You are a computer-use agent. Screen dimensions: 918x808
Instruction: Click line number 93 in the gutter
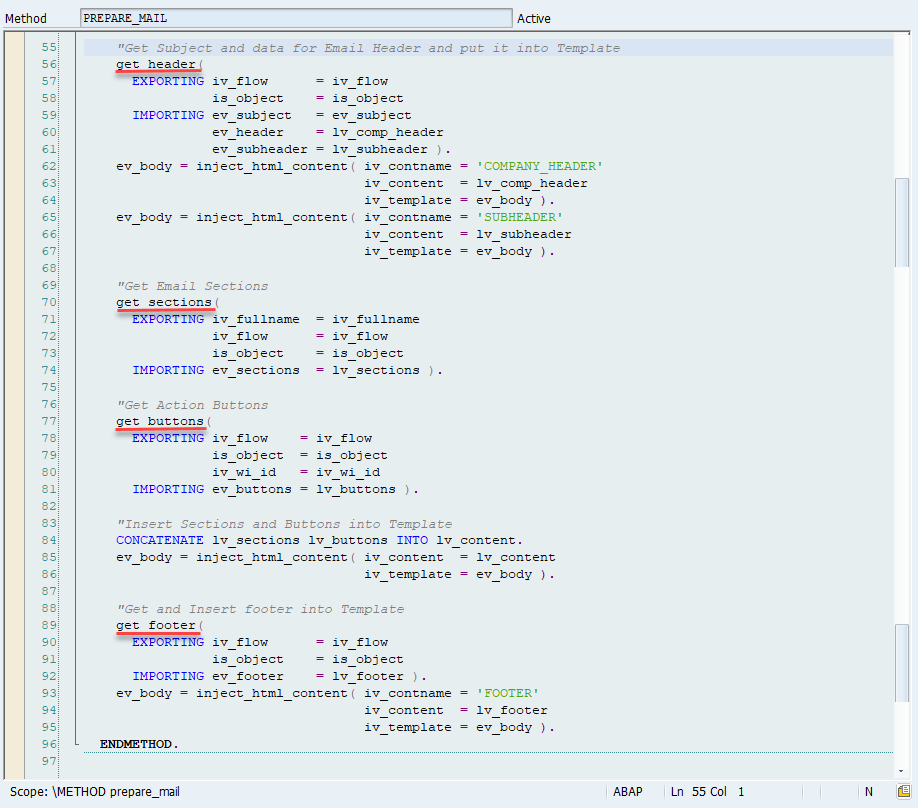49,693
